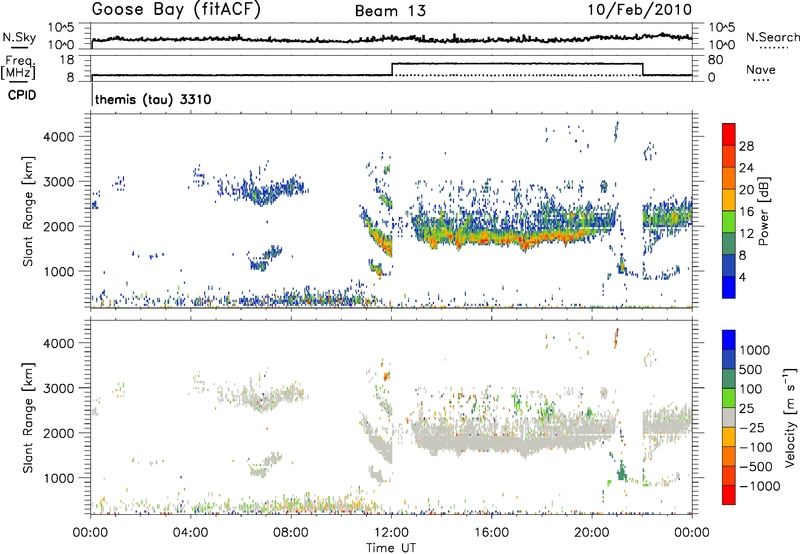Click the "80" Nave scale tick label
Screen dimensions: 800x554
715,60
